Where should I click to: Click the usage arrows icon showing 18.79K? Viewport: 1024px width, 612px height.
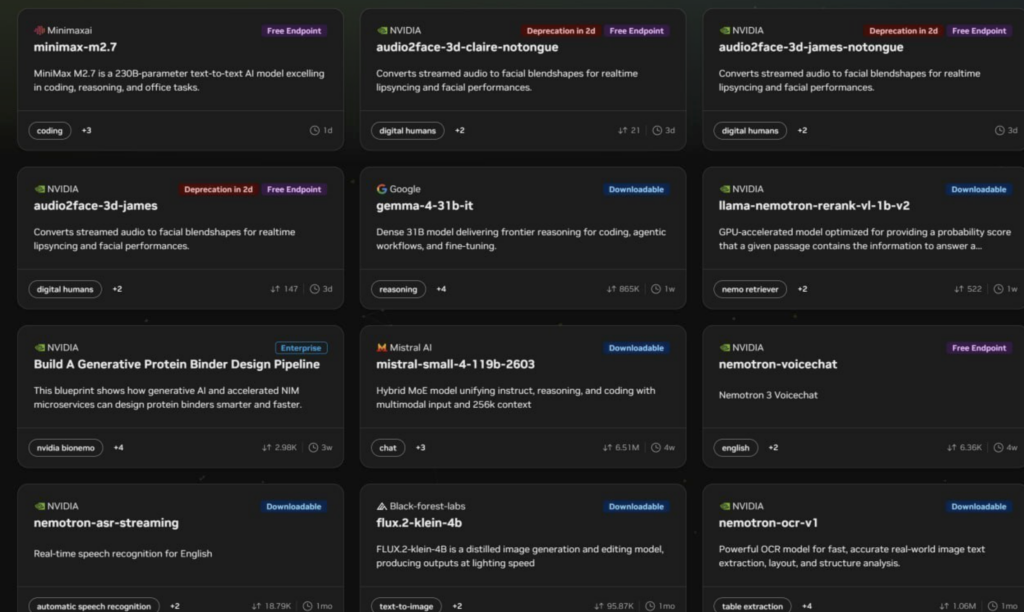(257, 606)
